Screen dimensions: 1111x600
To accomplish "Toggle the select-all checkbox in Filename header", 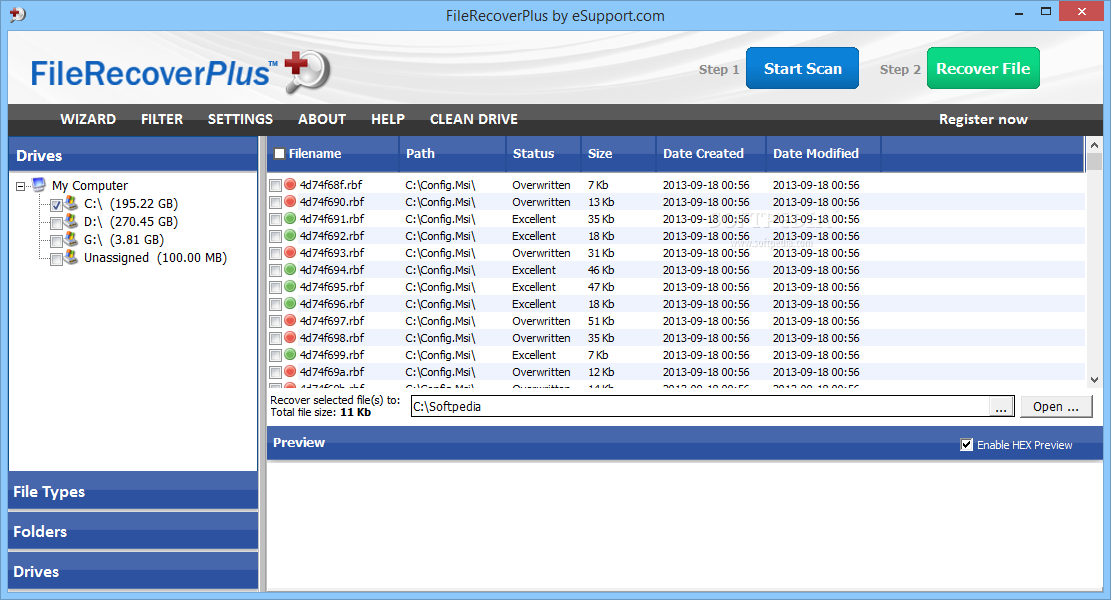I will pos(279,154).
